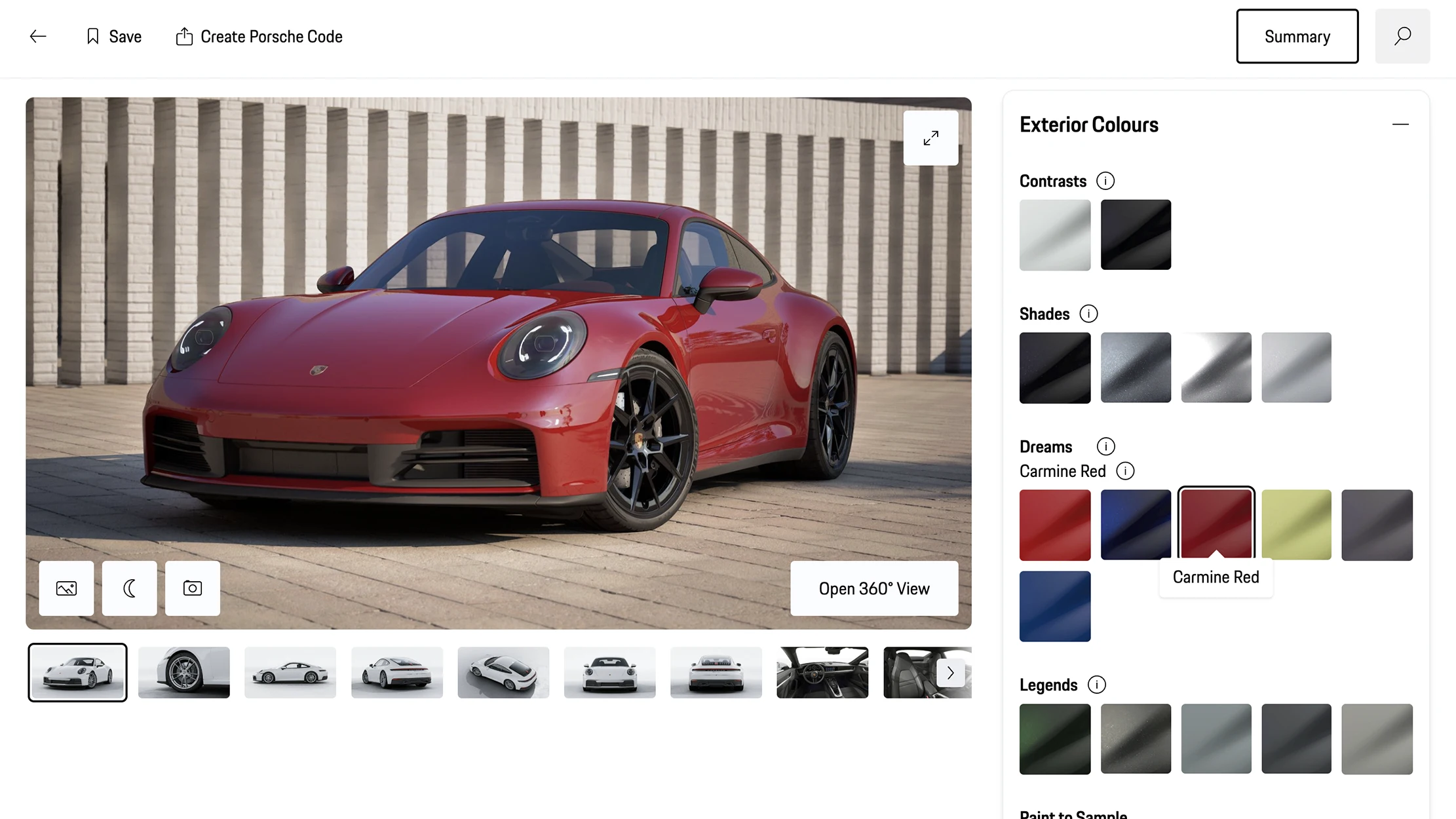The width and height of the screenshot is (1456, 819).
Task: Show next thumbnails with right chevron
Action: pos(950,673)
